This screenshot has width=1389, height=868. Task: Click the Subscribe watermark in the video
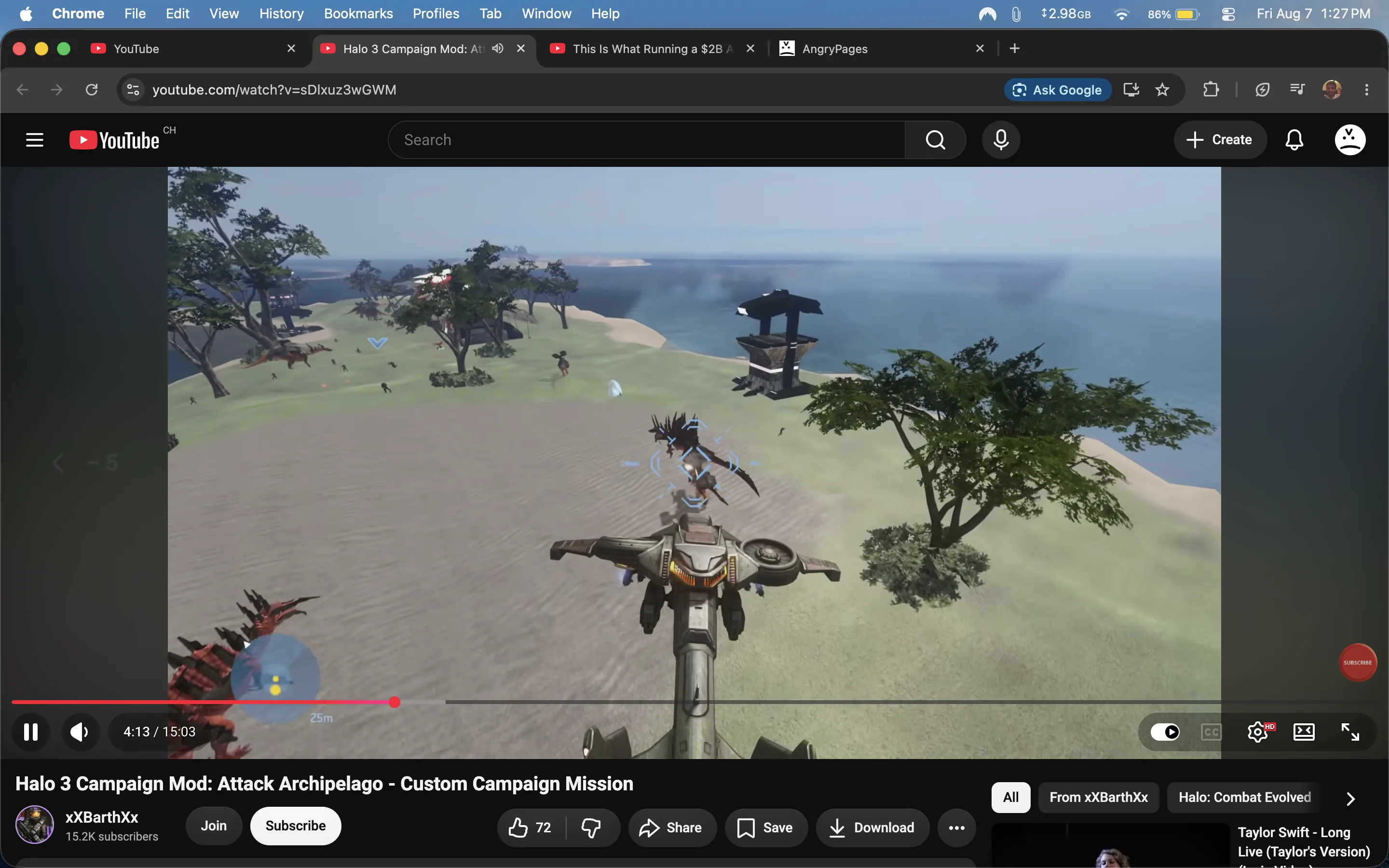point(1358,663)
